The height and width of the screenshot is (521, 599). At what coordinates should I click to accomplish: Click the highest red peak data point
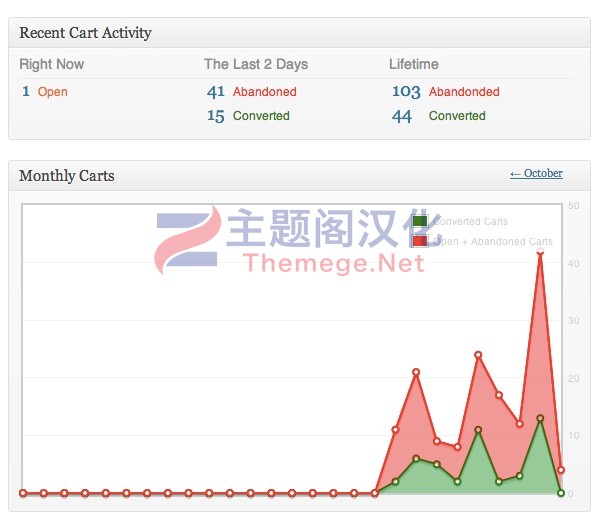[540, 251]
